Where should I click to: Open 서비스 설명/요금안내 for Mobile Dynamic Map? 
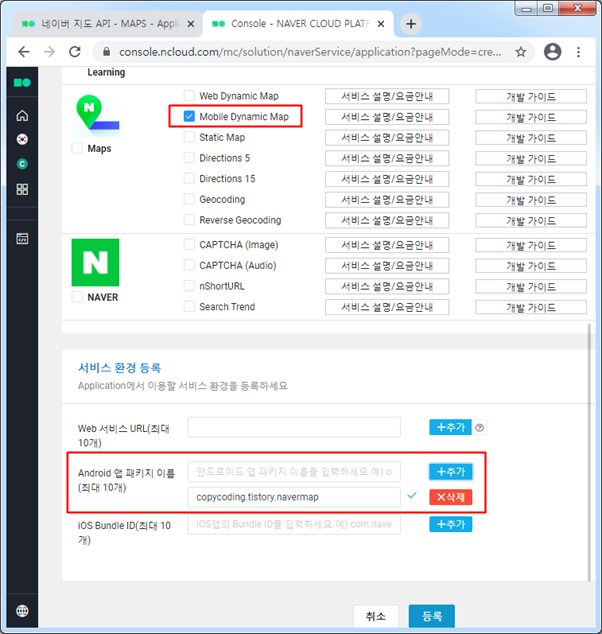pos(387,117)
